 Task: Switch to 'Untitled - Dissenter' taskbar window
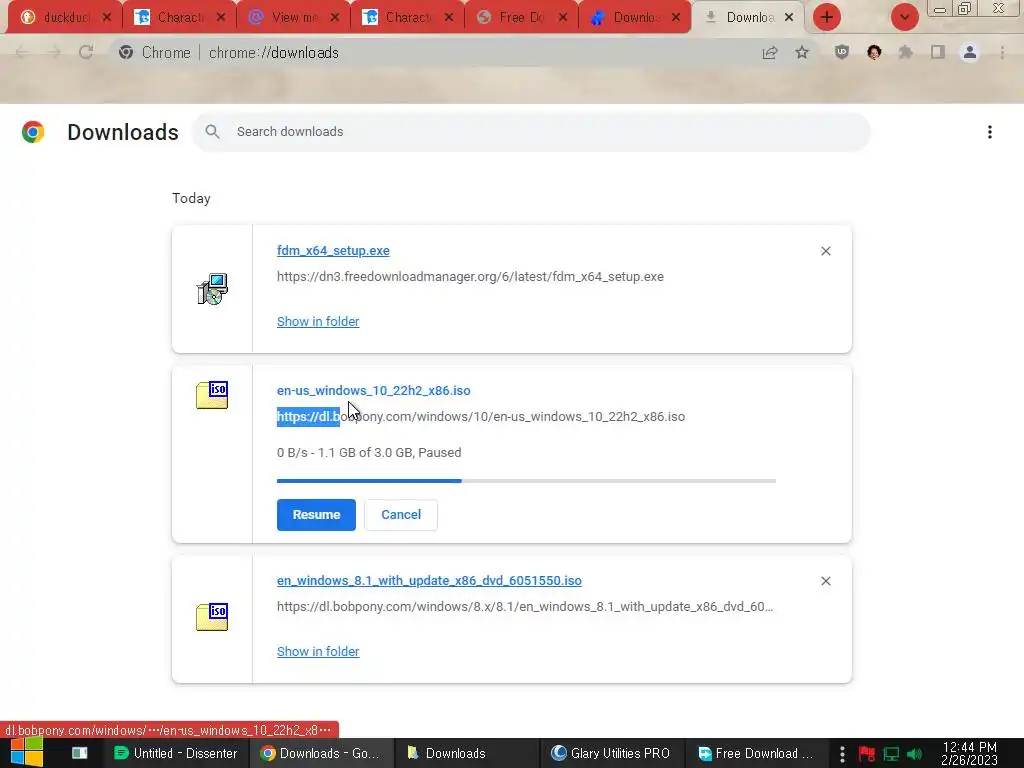tap(175, 753)
